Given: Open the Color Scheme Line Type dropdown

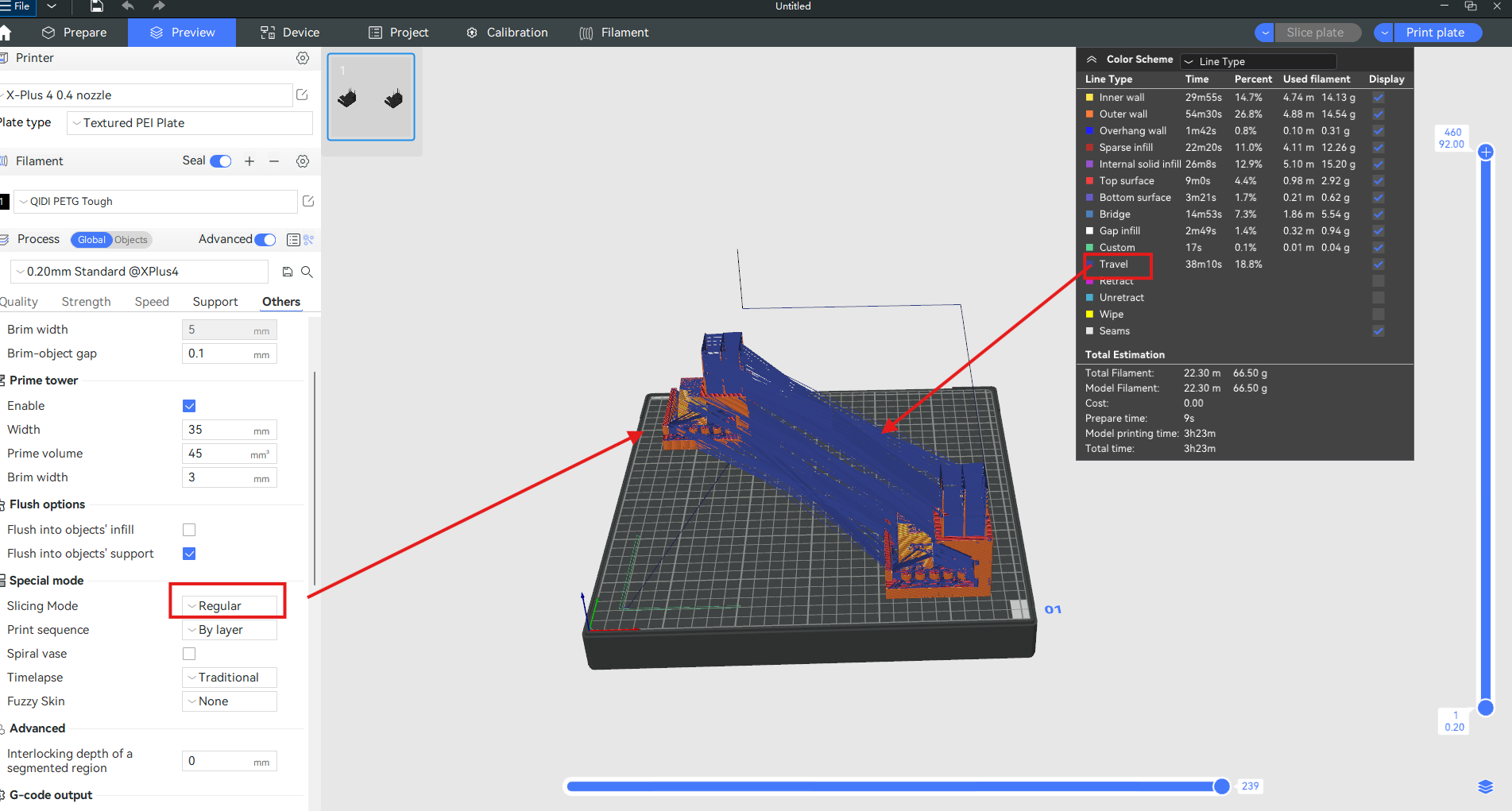Looking at the screenshot, I should [1258, 60].
